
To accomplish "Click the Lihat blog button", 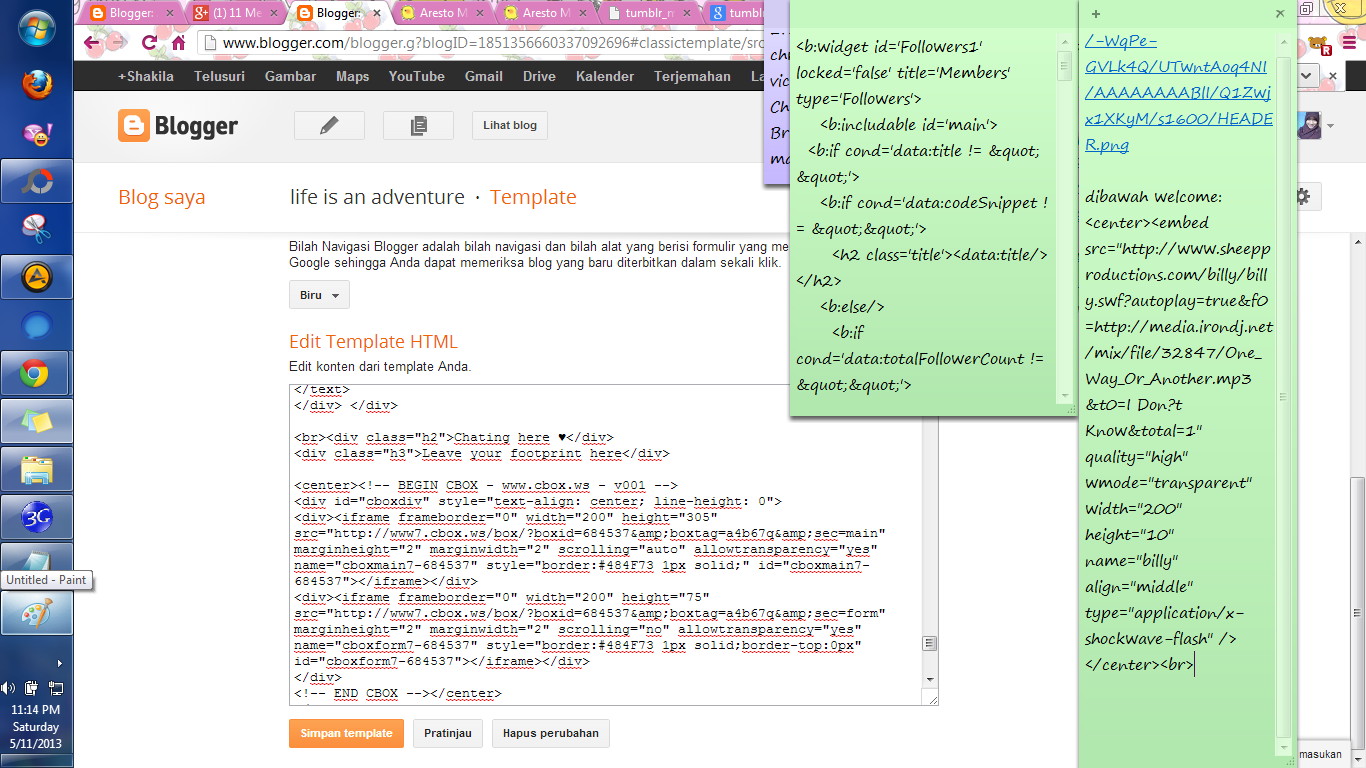I will tap(509, 125).
